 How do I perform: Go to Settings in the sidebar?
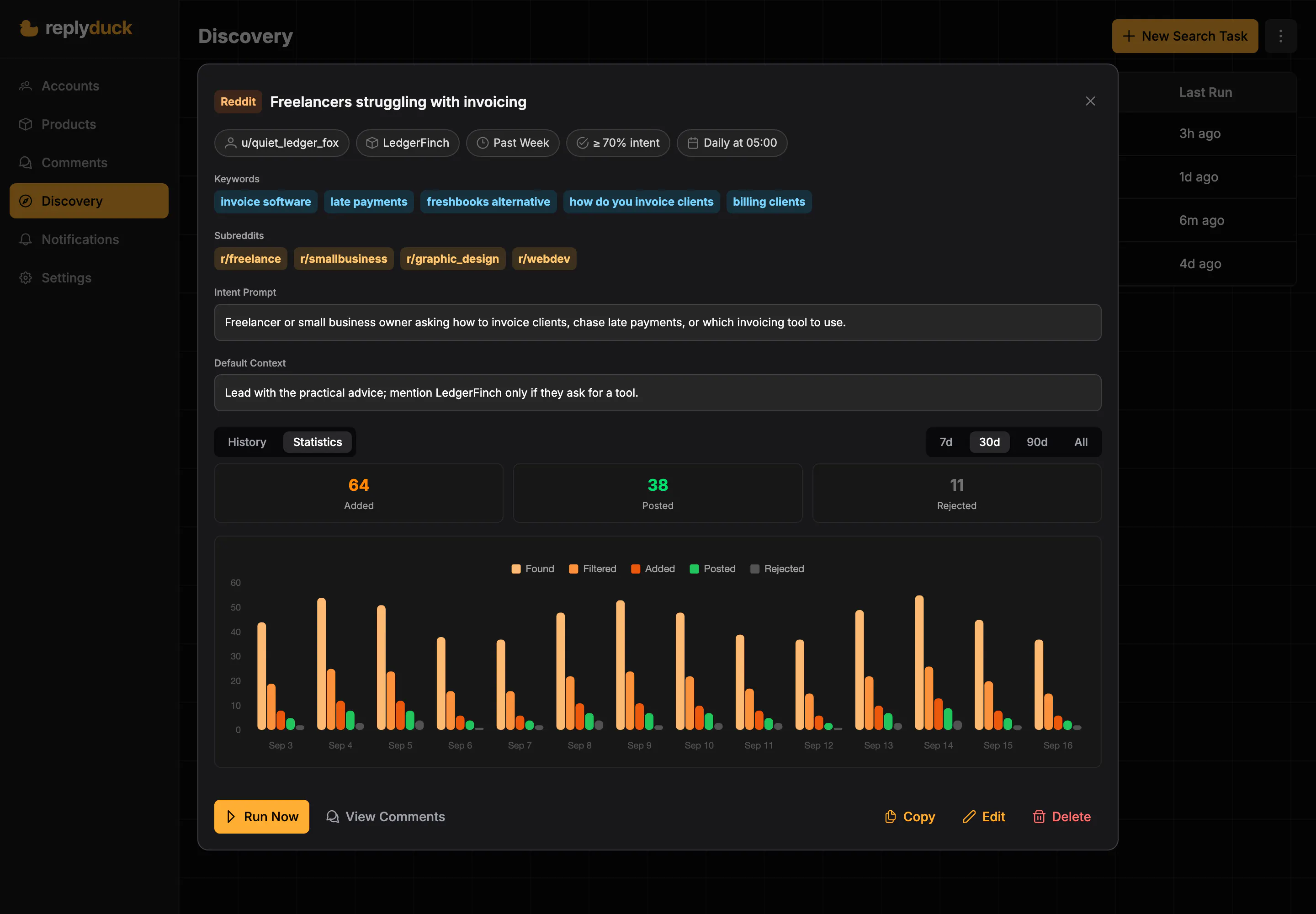[89, 278]
